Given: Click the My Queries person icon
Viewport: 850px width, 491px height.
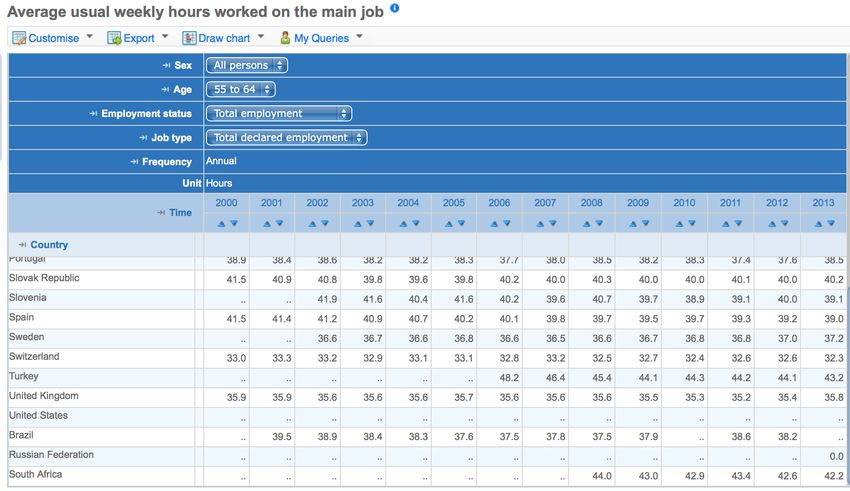Looking at the screenshot, I should pyautogui.click(x=285, y=38).
